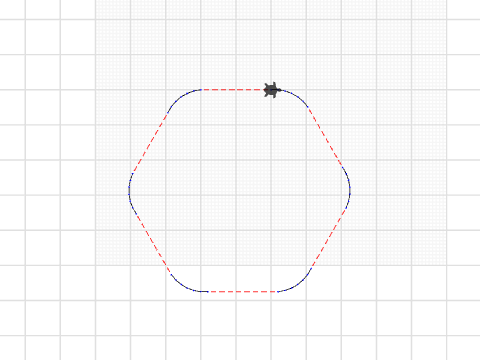Select the turtle sprite on the canvas
The height and width of the screenshot is (360, 480).
pyautogui.click(x=272, y=90)
